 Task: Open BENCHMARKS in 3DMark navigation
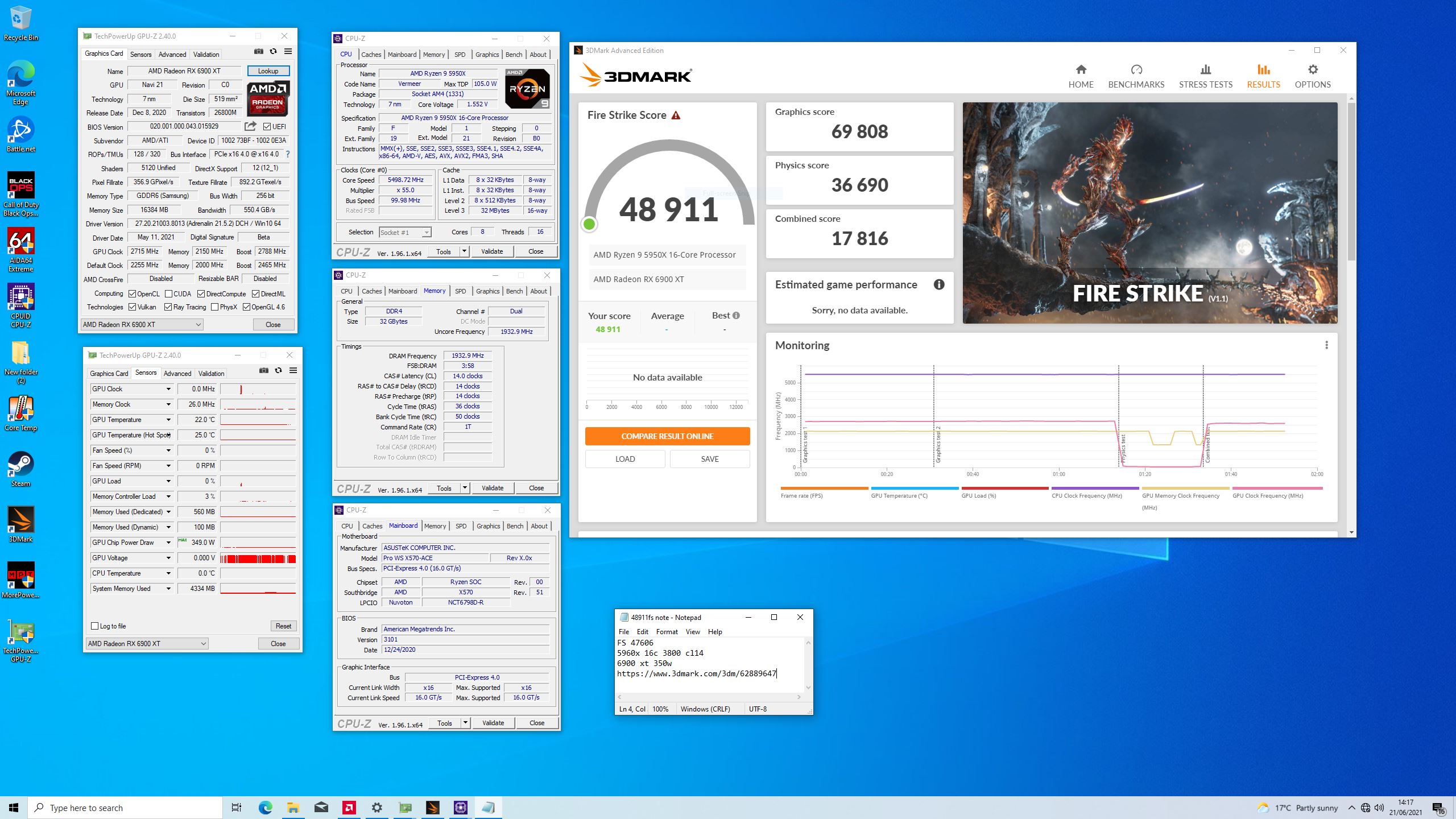pos(1136,77)
